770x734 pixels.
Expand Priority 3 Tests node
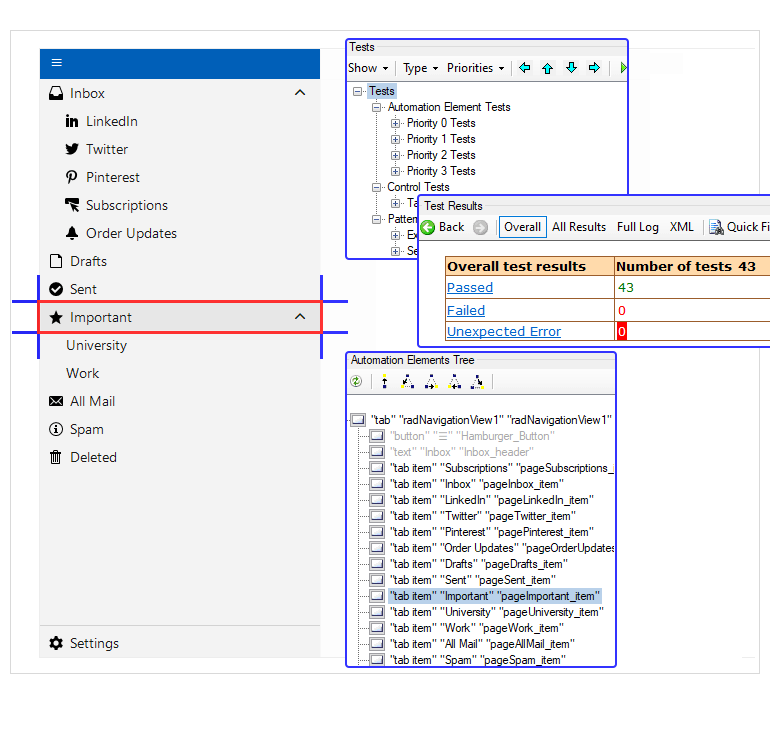[x=395, y=171]
